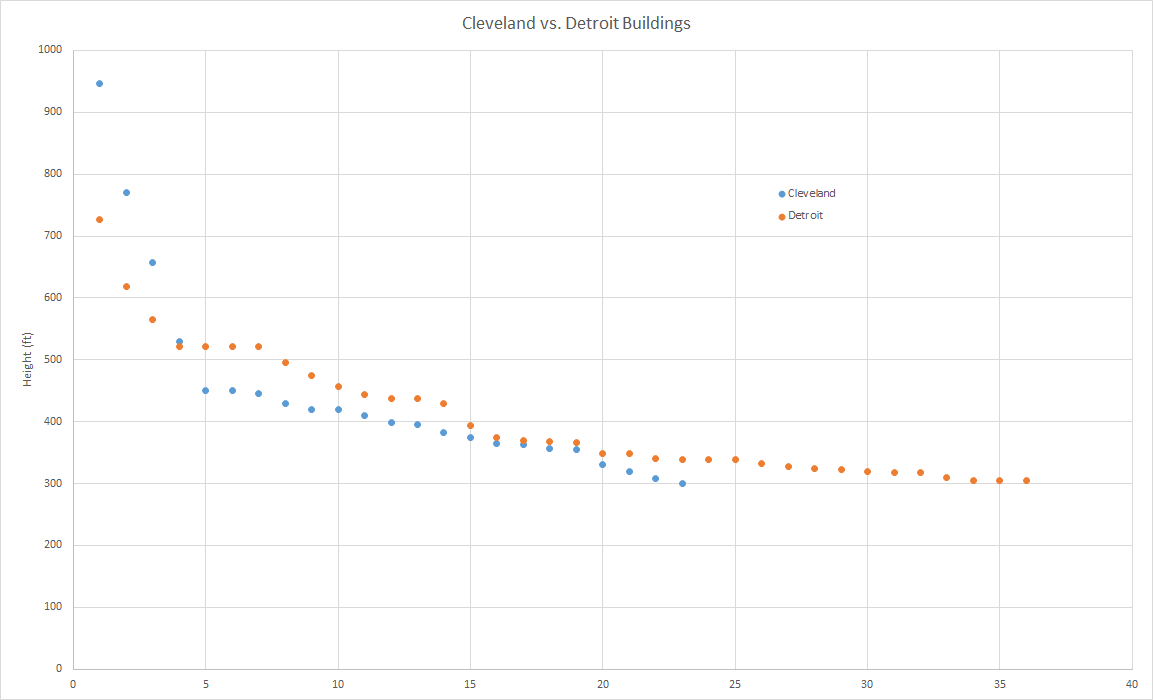This screenshot has width=1153, height=700.
Task: Select the 800 label on the height axis
Action: pos(54,174)
